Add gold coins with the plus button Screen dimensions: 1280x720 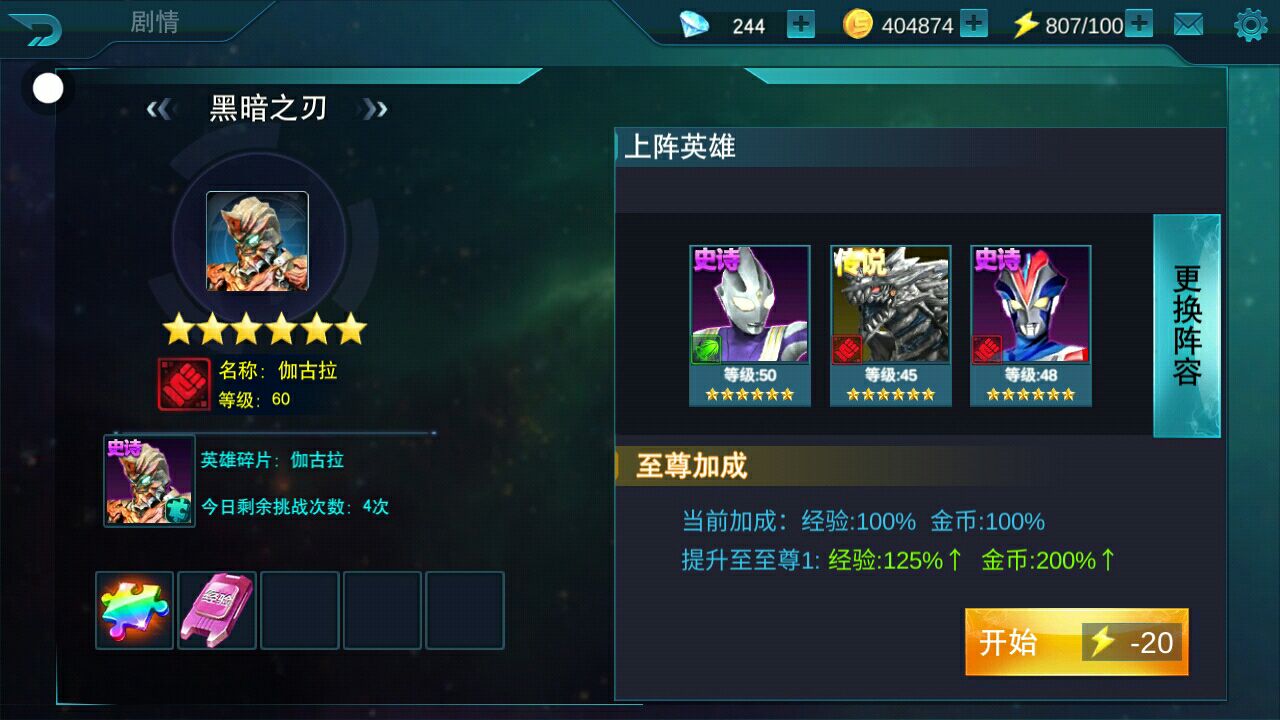coord(974,24)
